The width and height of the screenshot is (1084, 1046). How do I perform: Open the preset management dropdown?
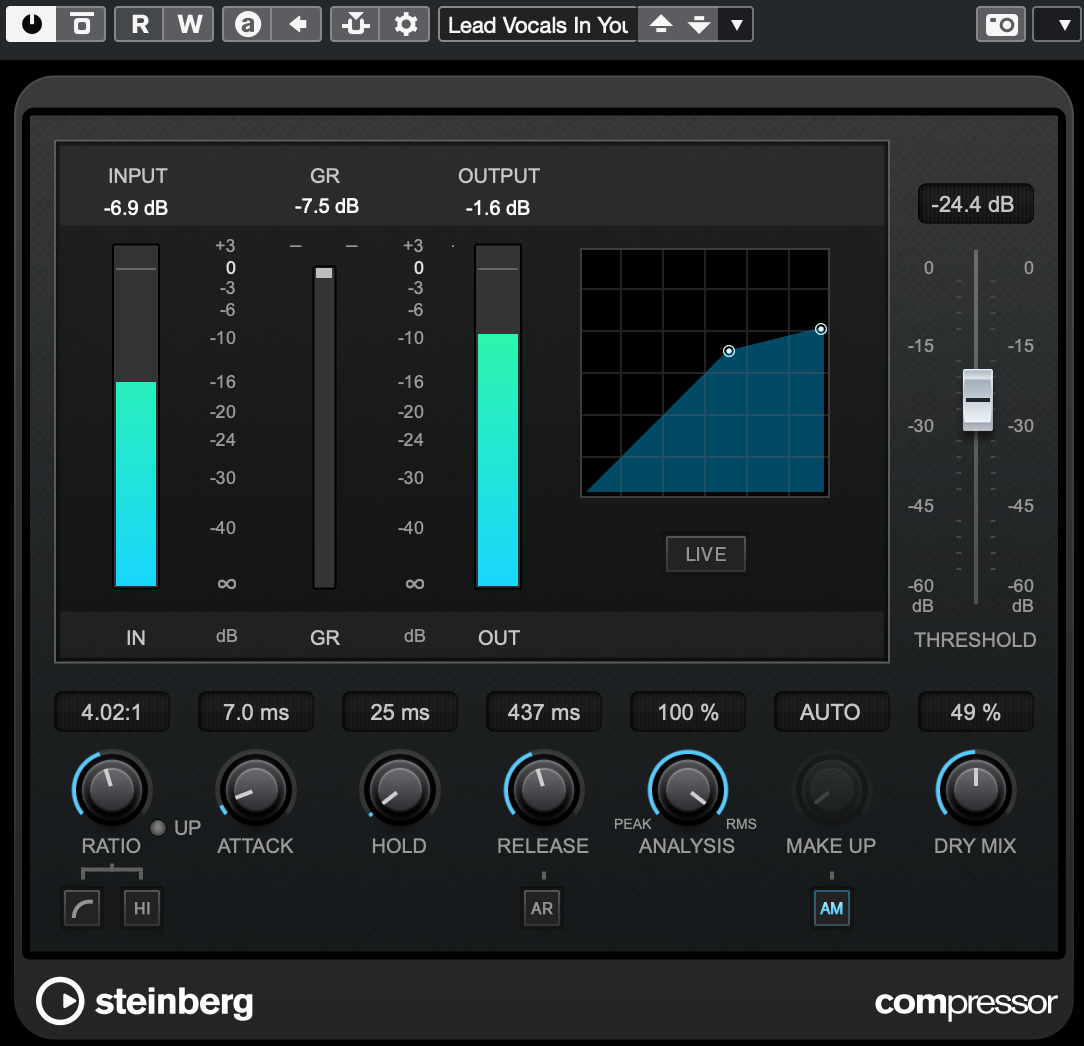pos(736,25)
